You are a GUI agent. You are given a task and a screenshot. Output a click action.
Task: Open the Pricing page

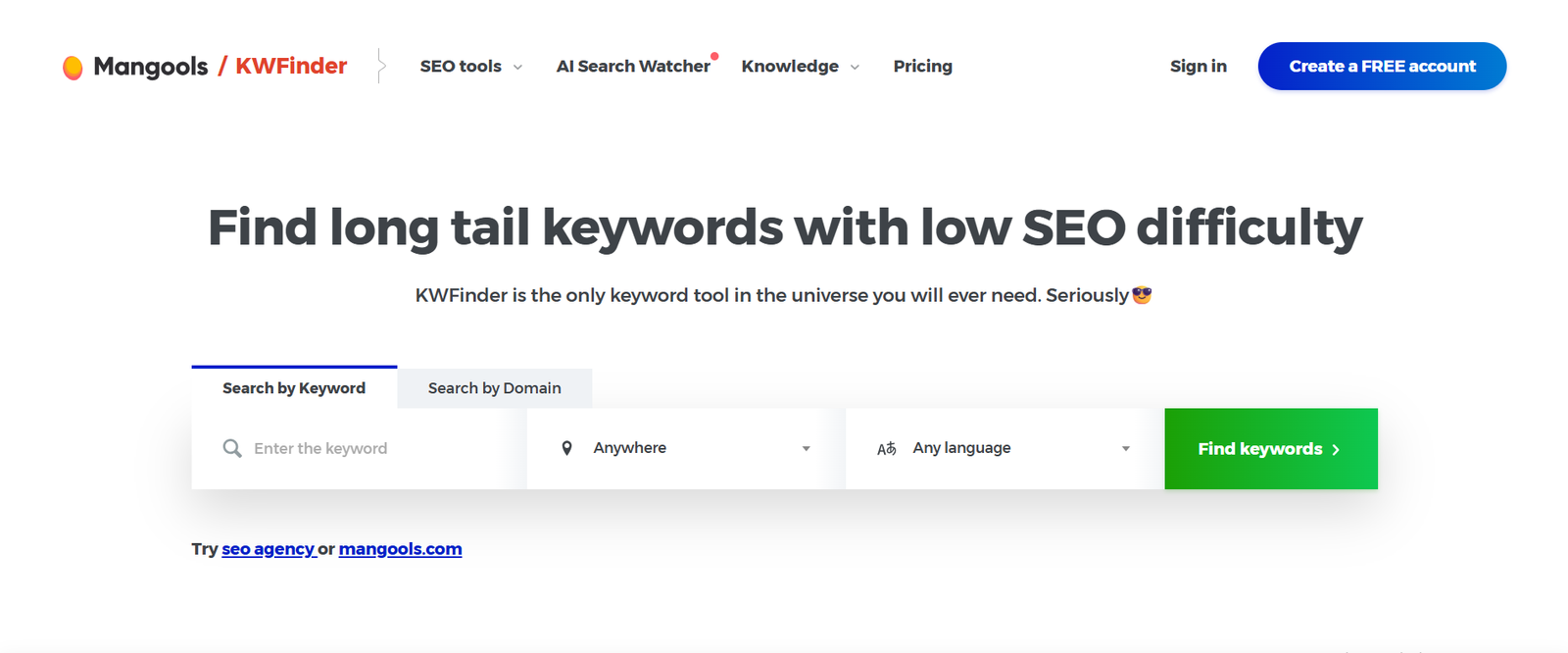[x=922, y=66]
